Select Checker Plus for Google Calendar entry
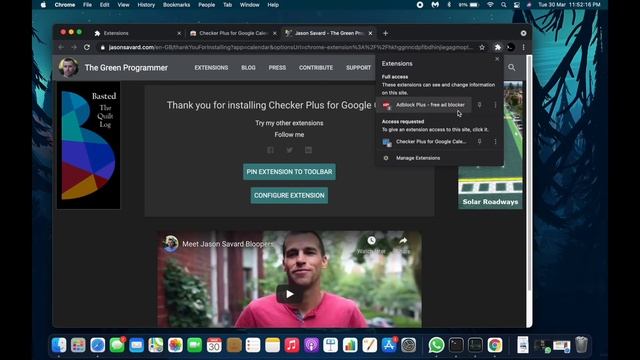The width and height of the screenshot is (640, 360). (x=425, y=142)
